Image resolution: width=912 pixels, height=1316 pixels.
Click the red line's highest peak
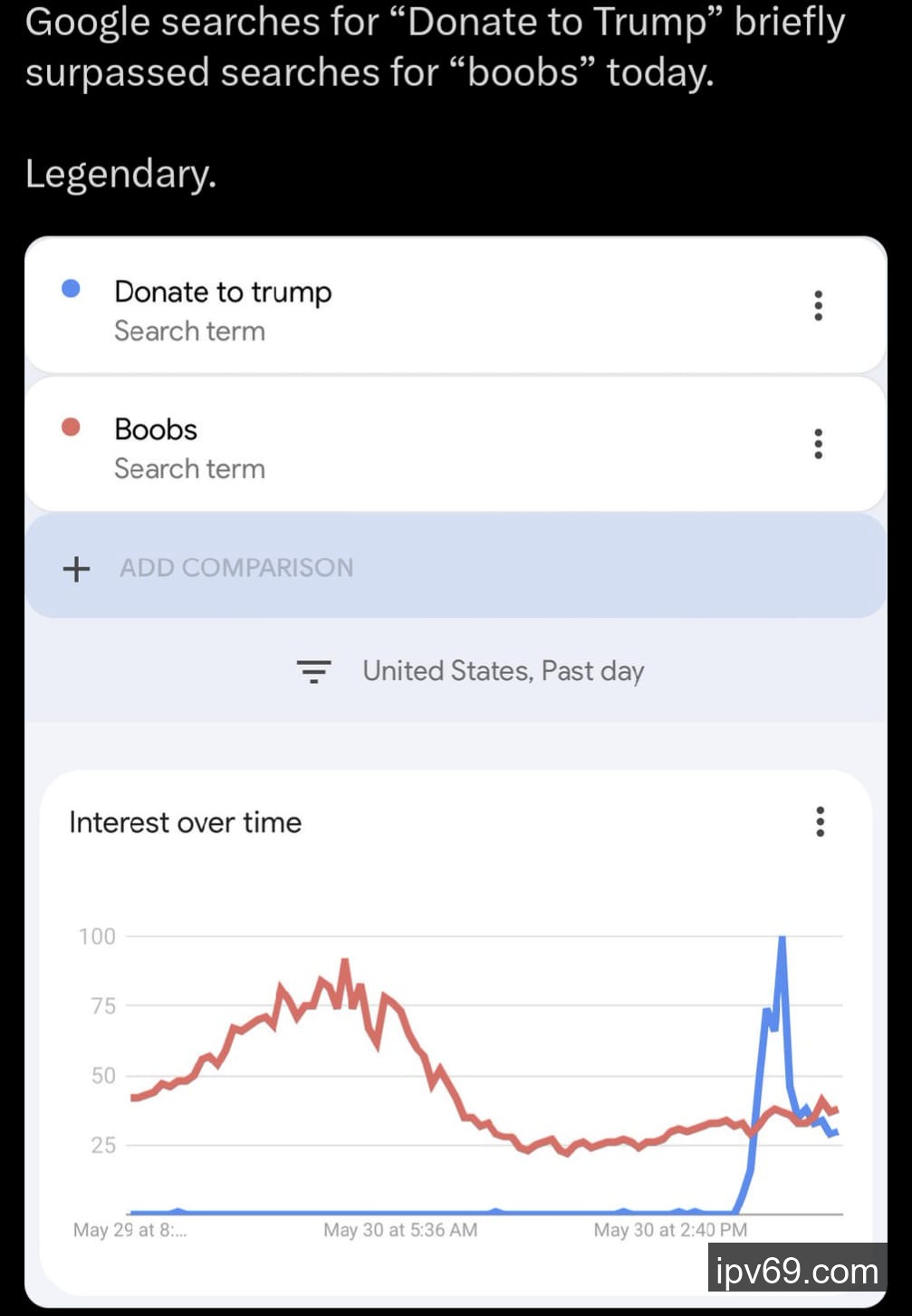tap(344, 962)
